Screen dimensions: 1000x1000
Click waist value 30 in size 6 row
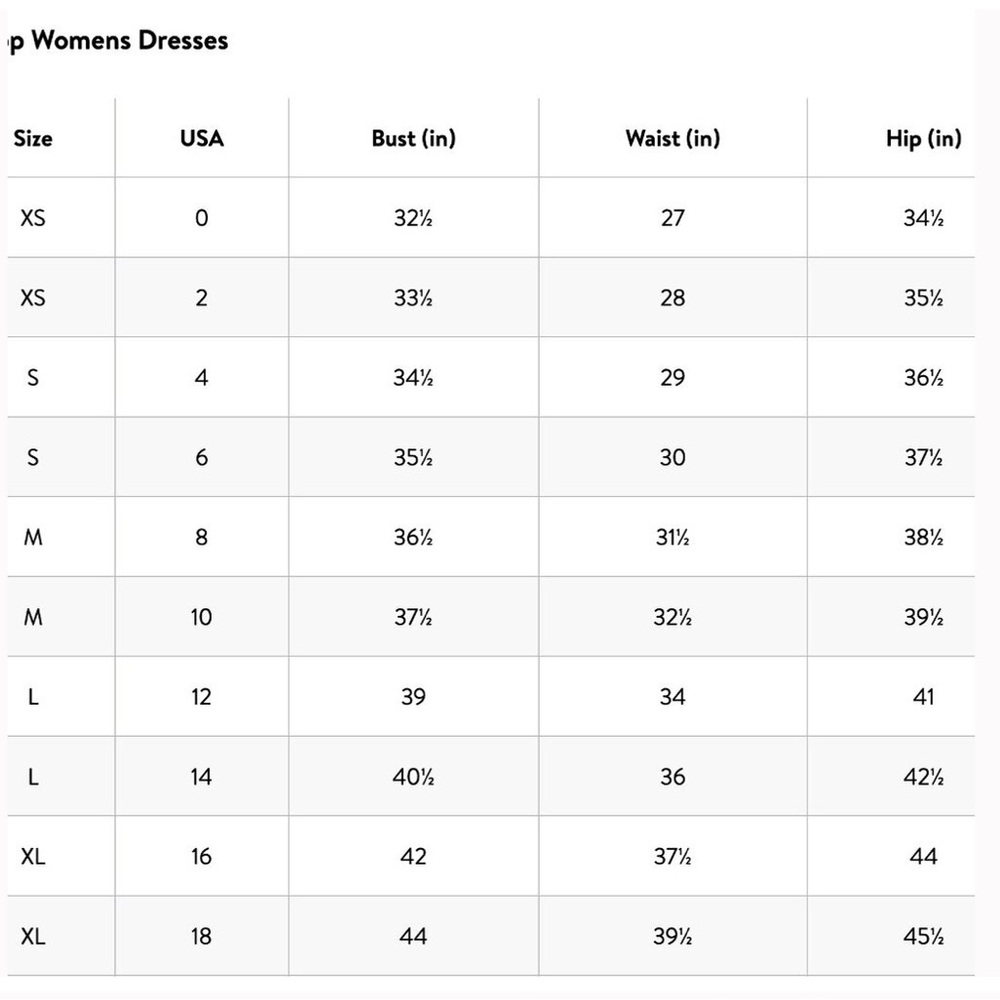(x=673, y=457)
